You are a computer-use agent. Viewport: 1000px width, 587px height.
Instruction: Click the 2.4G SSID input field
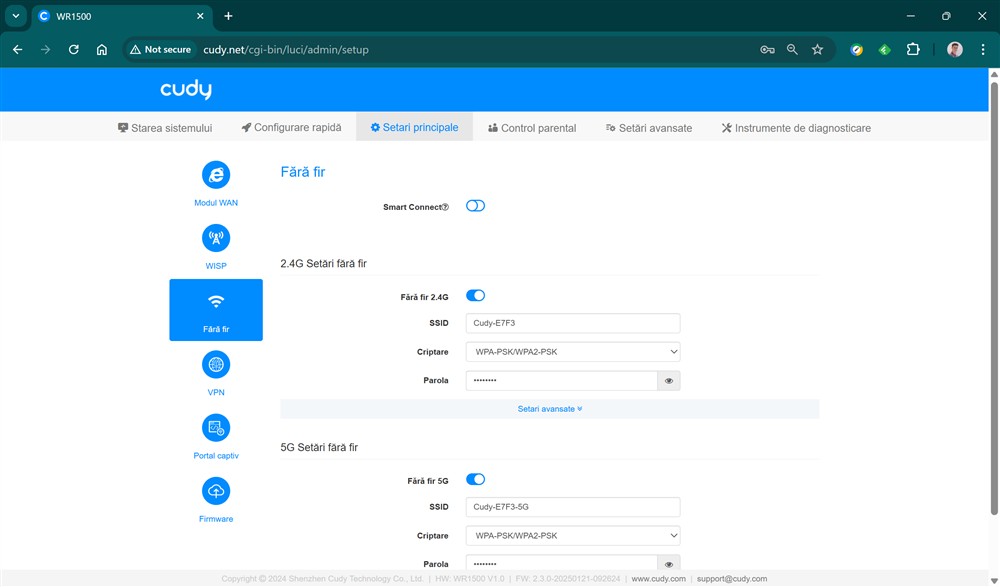[x=573, y=323]
